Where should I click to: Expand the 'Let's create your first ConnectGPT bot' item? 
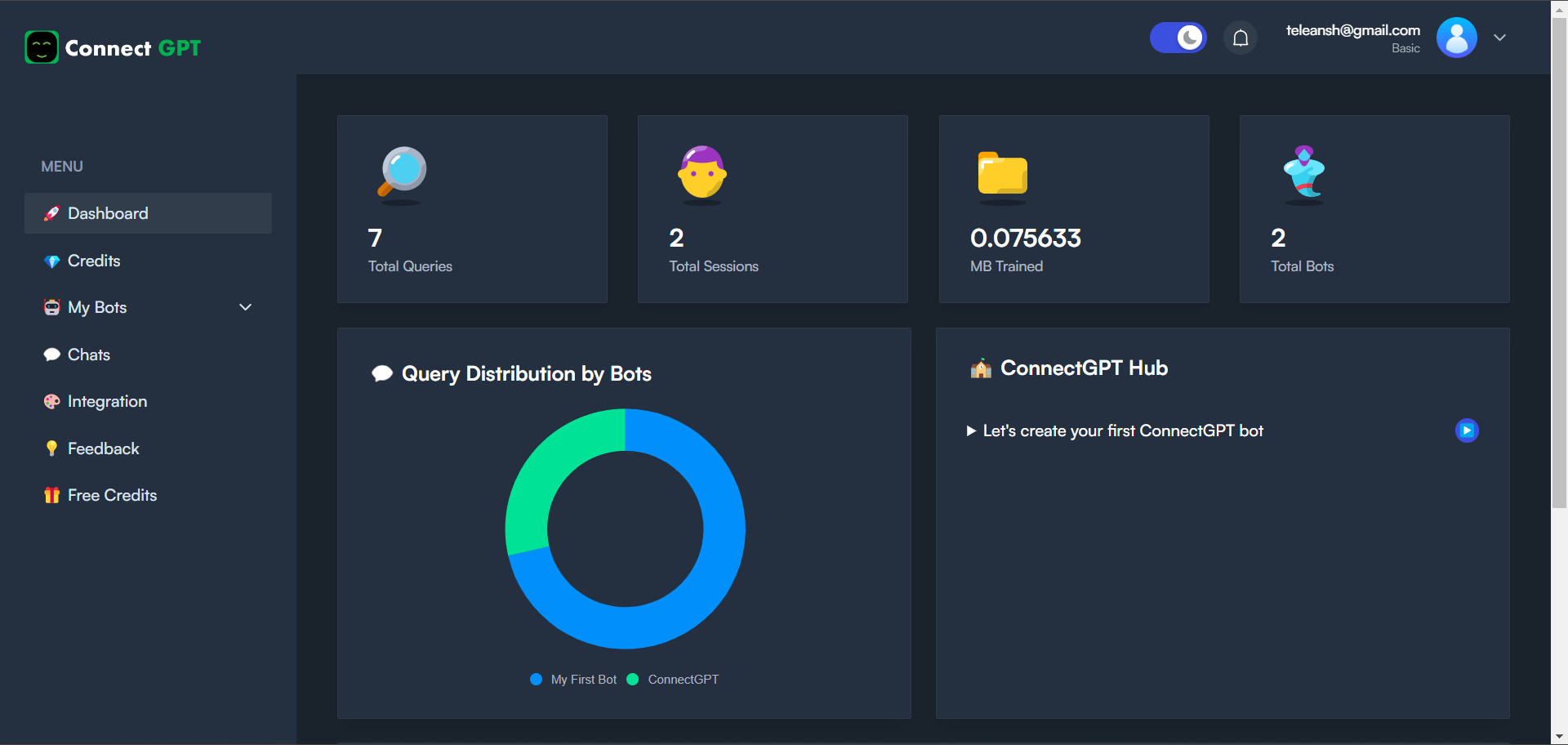click(1115, 430)
